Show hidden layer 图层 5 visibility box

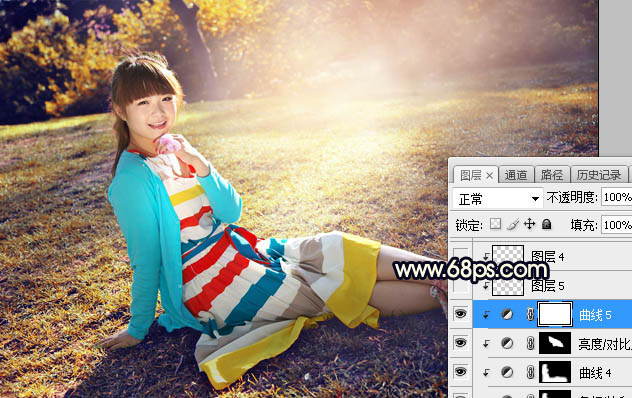461,285
